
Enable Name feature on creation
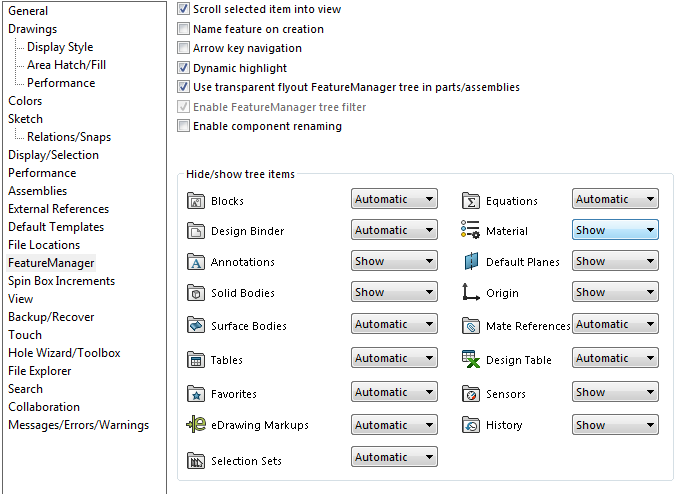point(183,30)
